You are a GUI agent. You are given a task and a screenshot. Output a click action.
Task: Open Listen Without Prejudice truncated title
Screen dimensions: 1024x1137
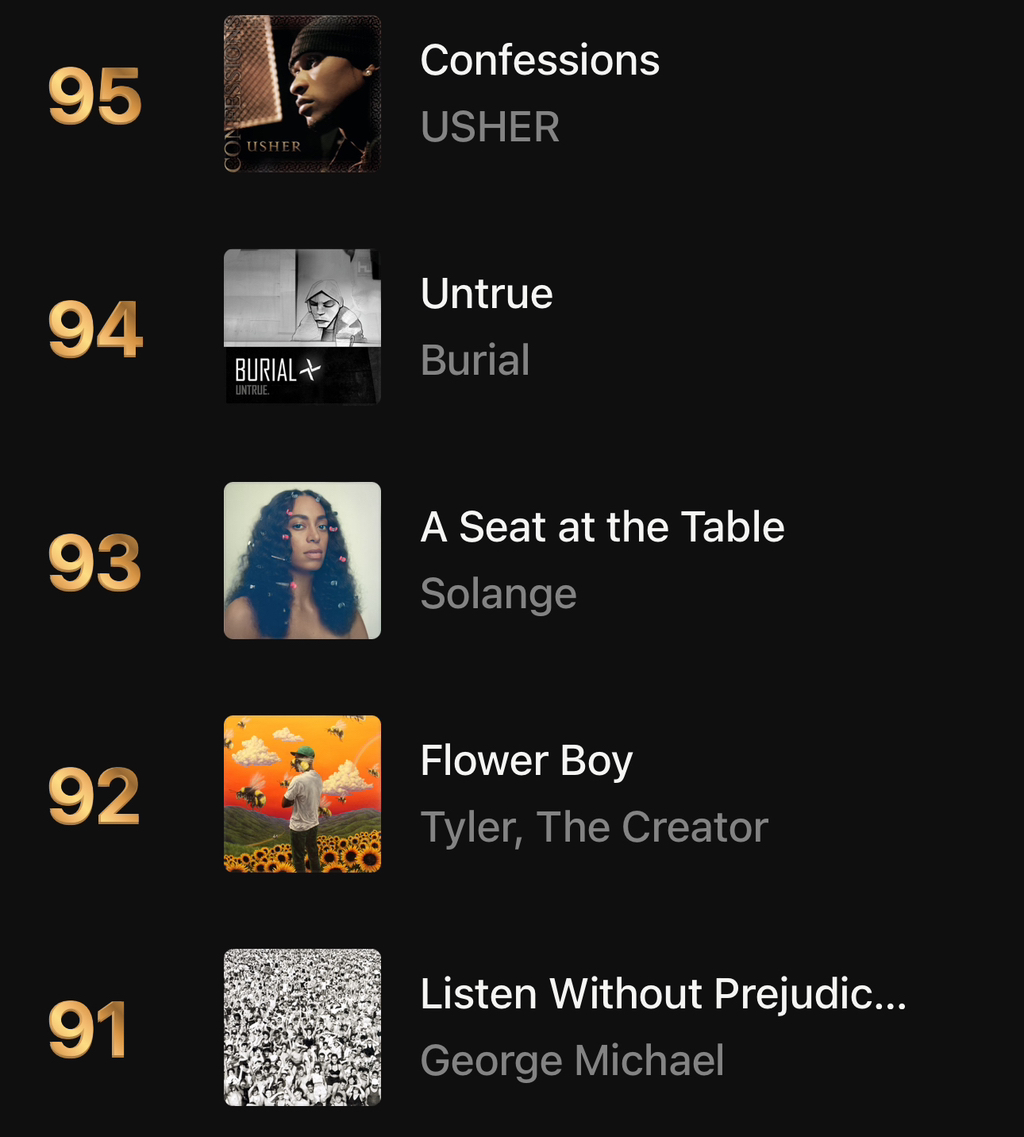pyautogui.click(x=664, y=994)
